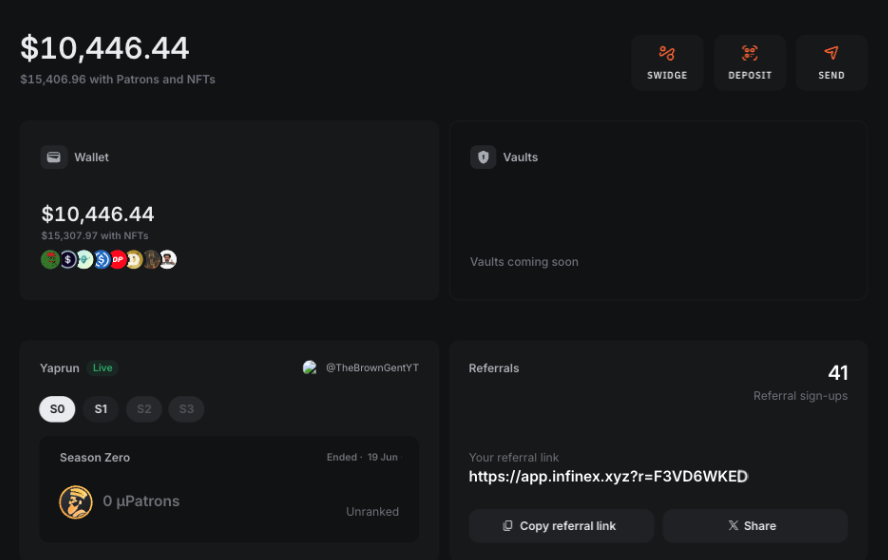The image size is (888, 560).
Task: Click the Wallet card title
Action: click(91, 157)
